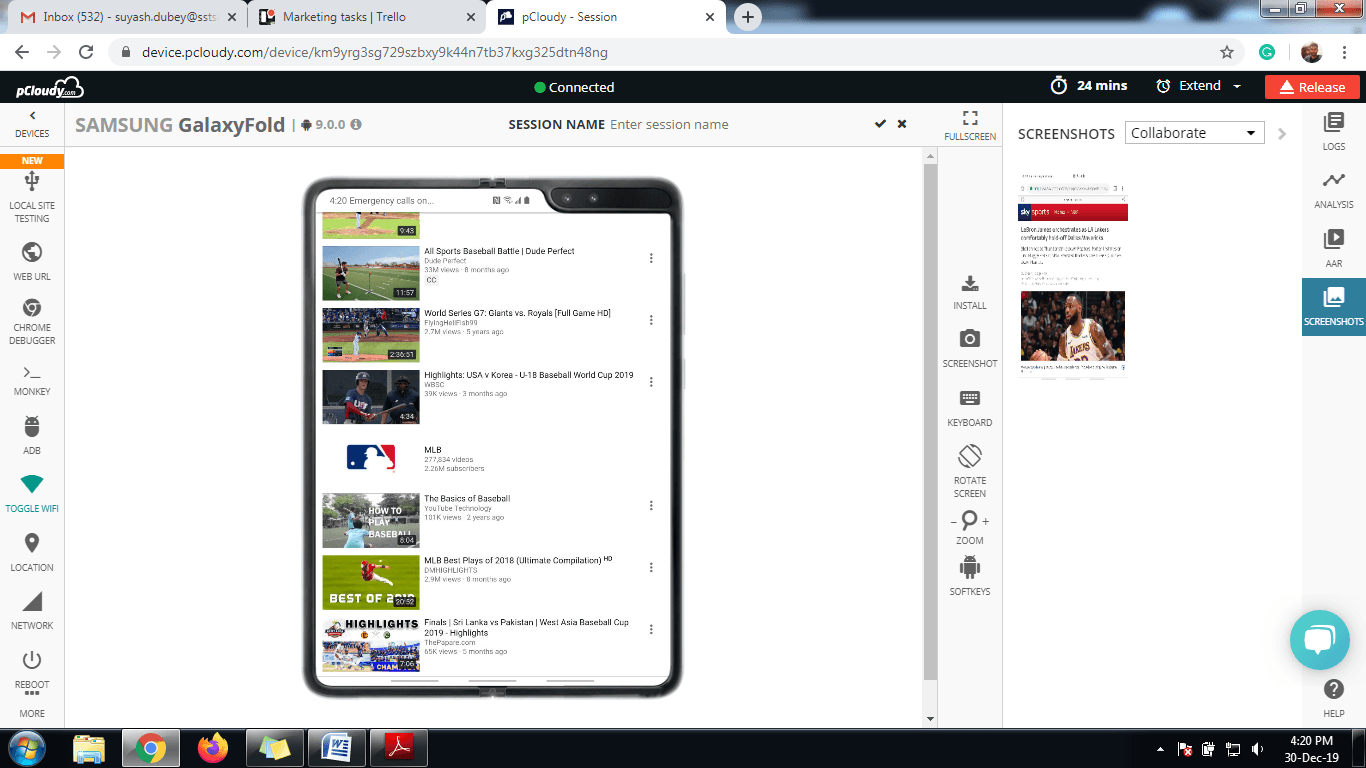Show device info next to 9.0.0
Viewport: 1366px width, 768px height.
point(356,125)
